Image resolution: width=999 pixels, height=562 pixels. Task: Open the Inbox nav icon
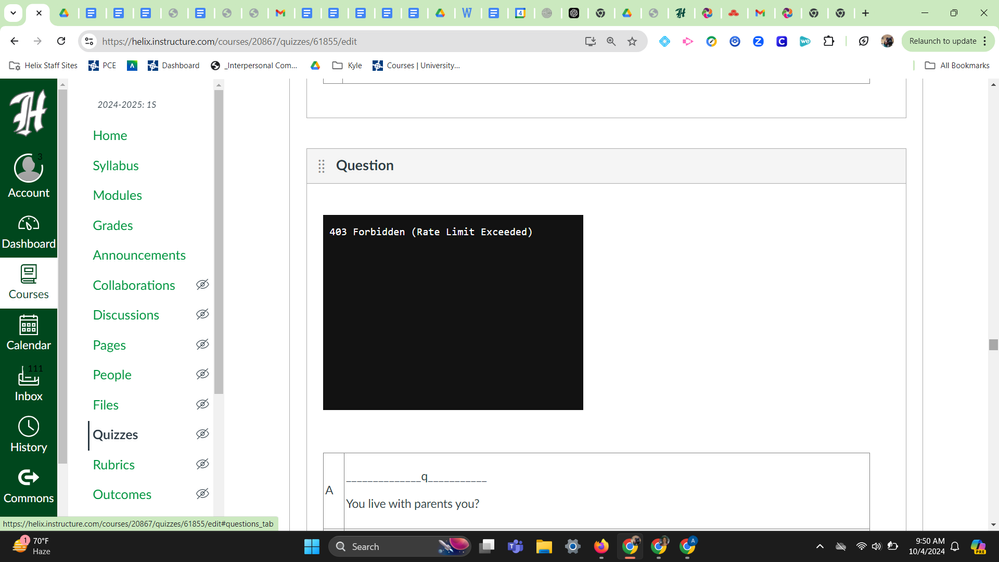[28, 384]
